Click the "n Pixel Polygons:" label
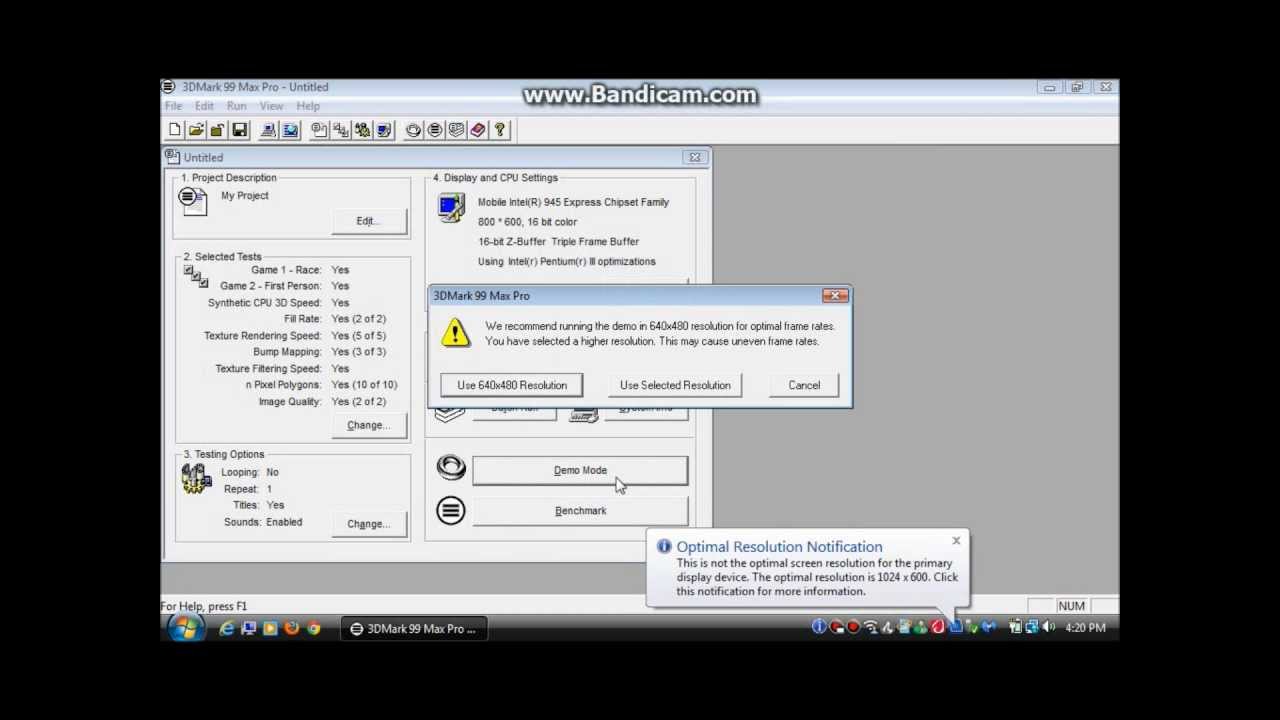 (x=284, y=385)
